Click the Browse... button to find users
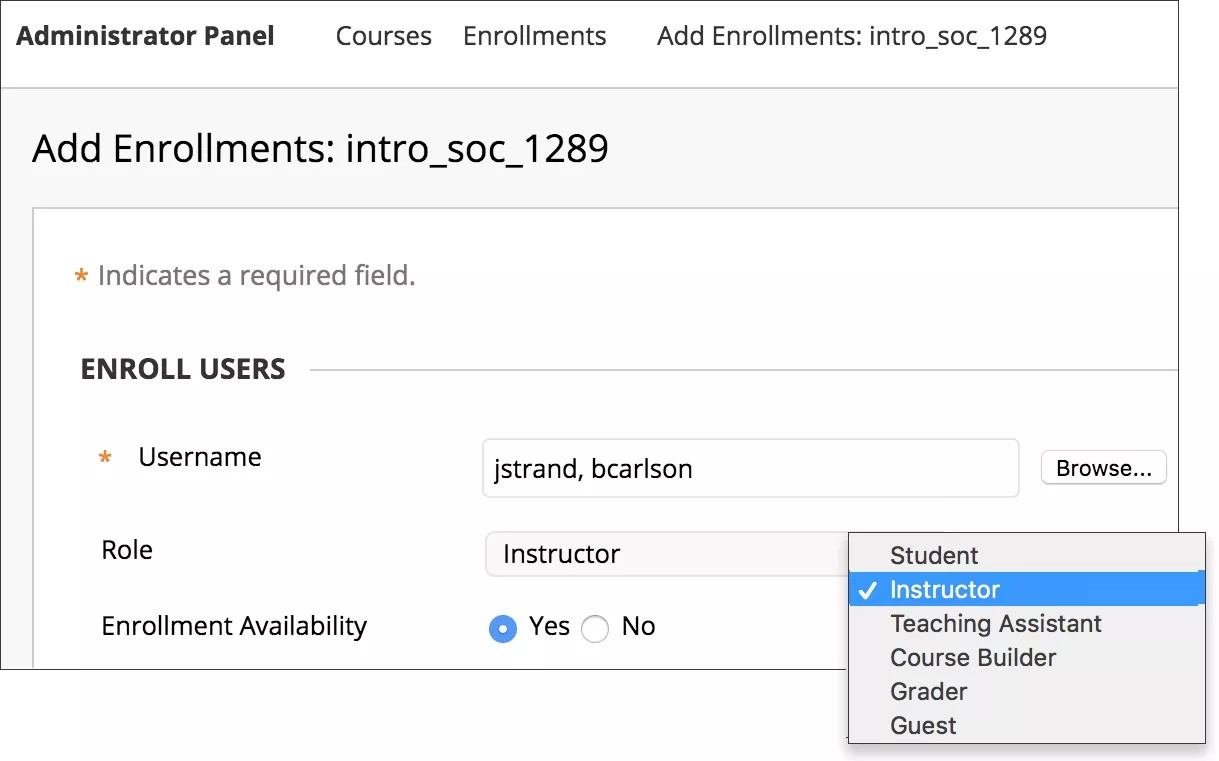The height and width of the screenshot is (761, 1219). click(1103, 467)
